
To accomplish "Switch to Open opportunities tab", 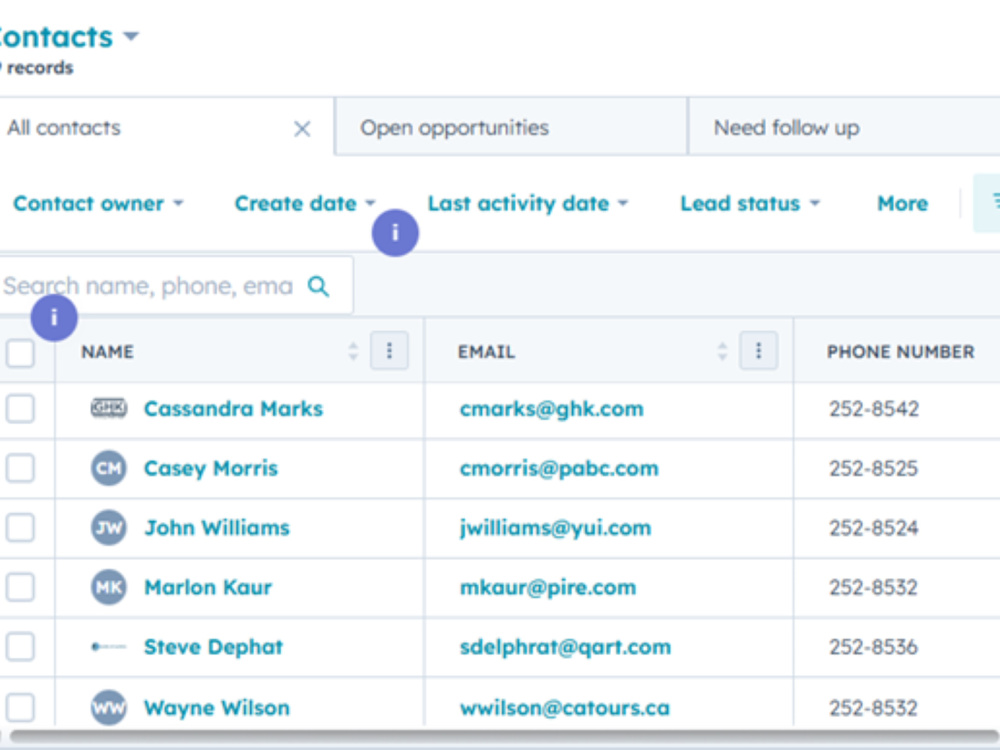I will (x=511, y=128).
